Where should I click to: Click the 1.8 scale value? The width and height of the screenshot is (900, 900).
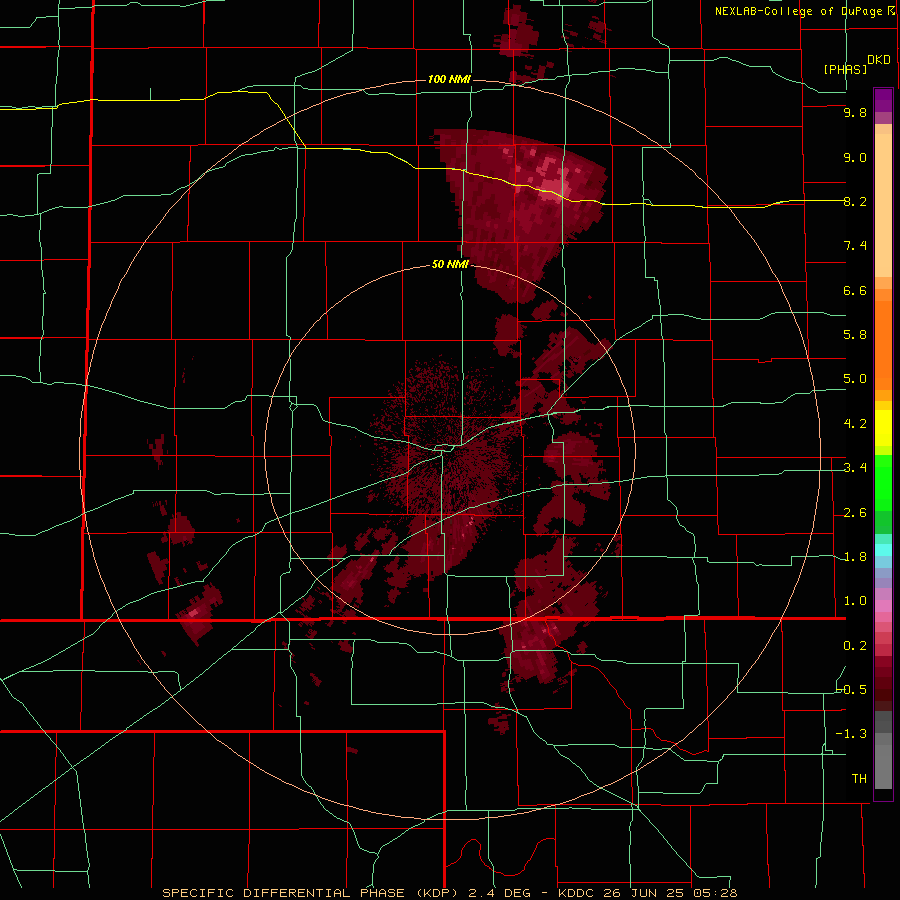point(855,557)
